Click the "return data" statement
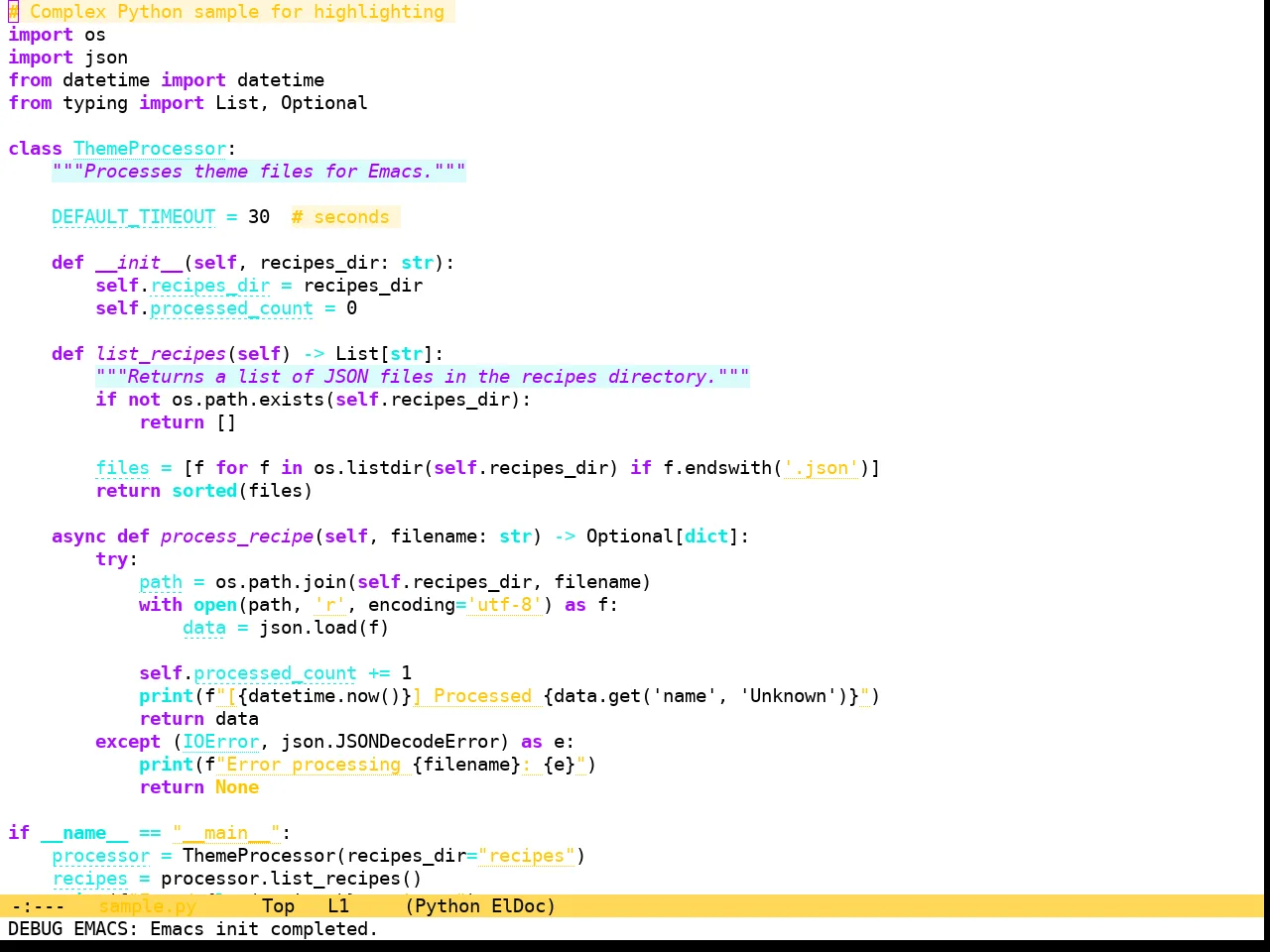Viewport: 1270px width, 952px height. tap(198, 719)
